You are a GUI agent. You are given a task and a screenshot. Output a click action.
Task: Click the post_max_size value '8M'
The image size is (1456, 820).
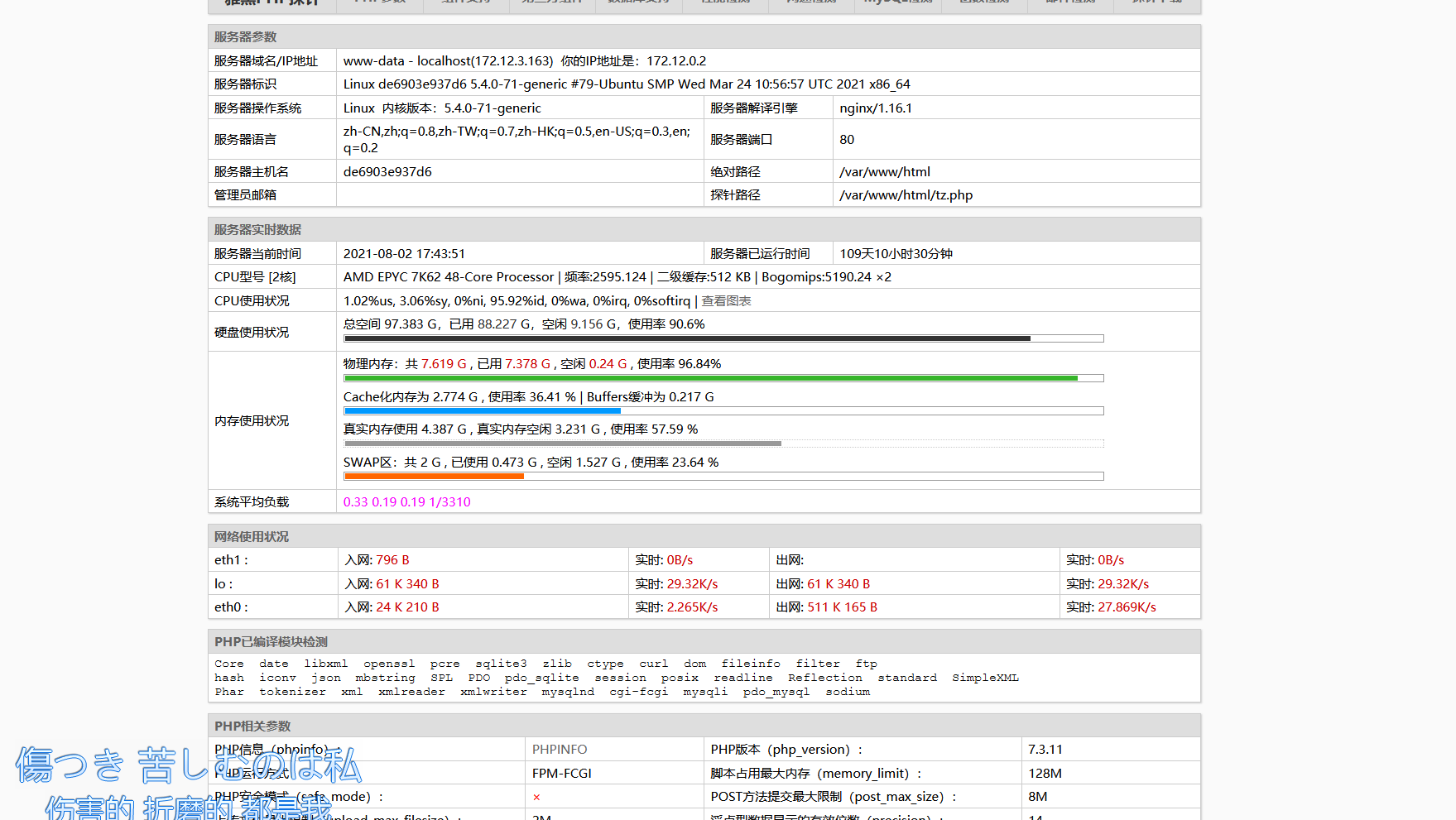click(1038, 796)
